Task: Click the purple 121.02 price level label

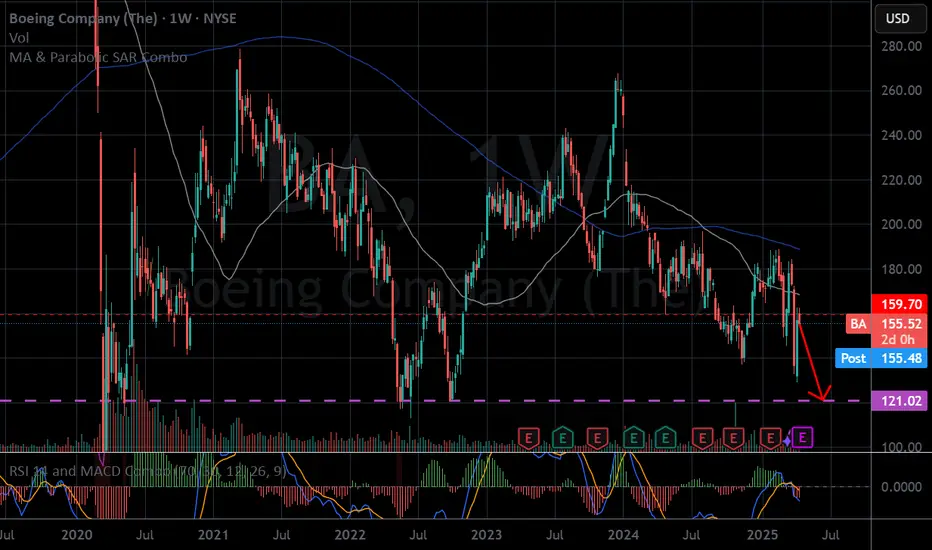Action: (x=899, y=401)
